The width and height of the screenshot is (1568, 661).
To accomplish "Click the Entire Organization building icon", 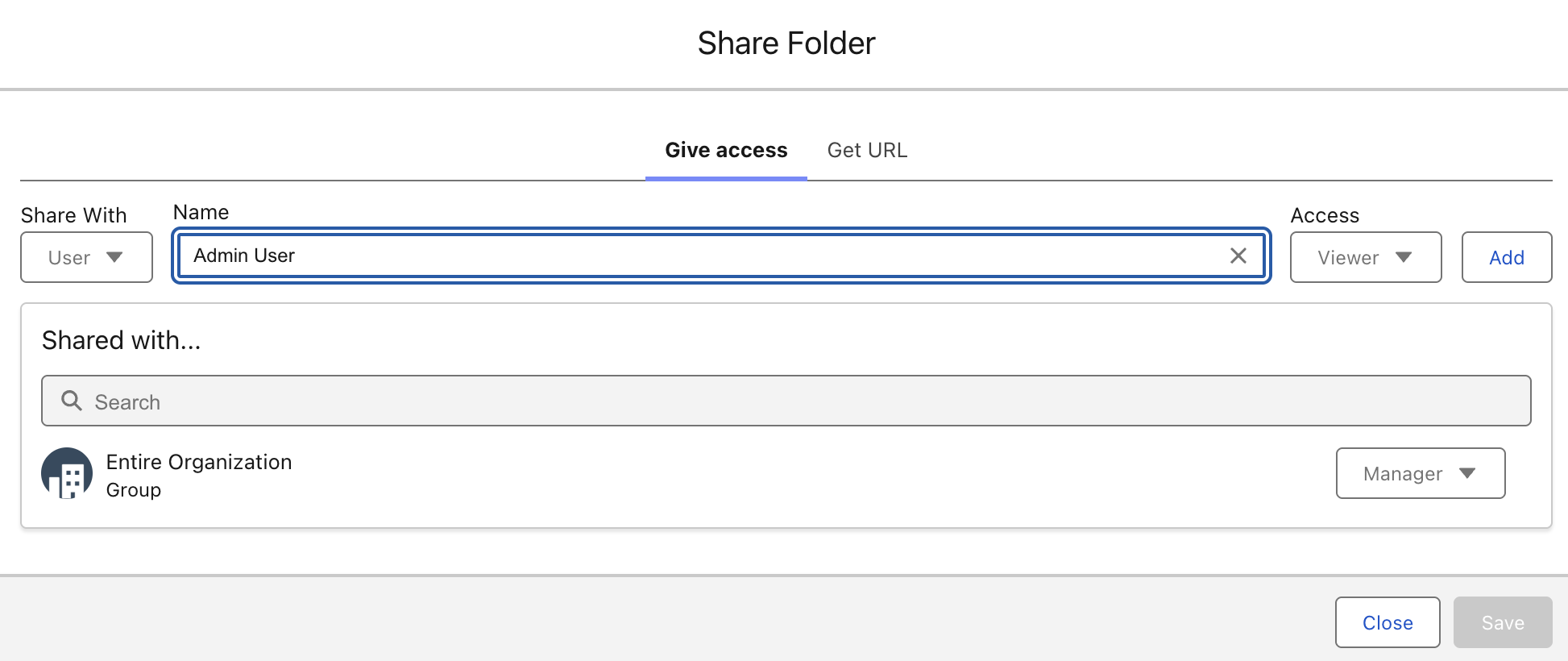I will pos(67,473).
